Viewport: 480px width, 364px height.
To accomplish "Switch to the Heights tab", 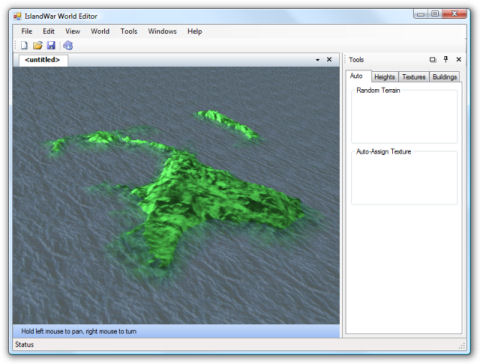I will tap(385, 77).
